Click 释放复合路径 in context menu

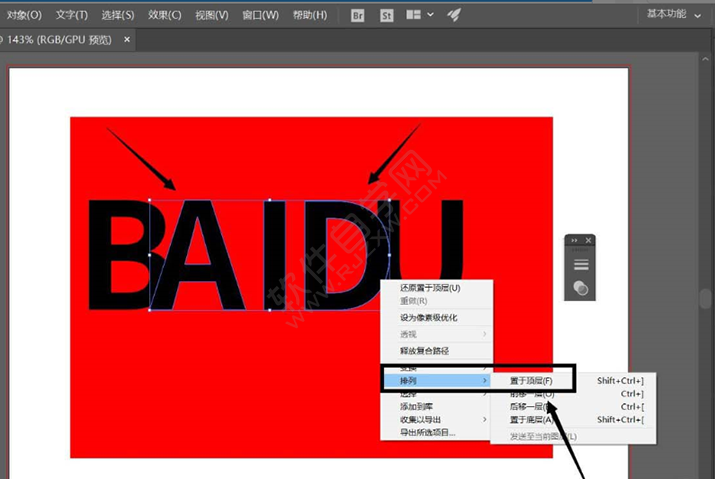[424, 351]
